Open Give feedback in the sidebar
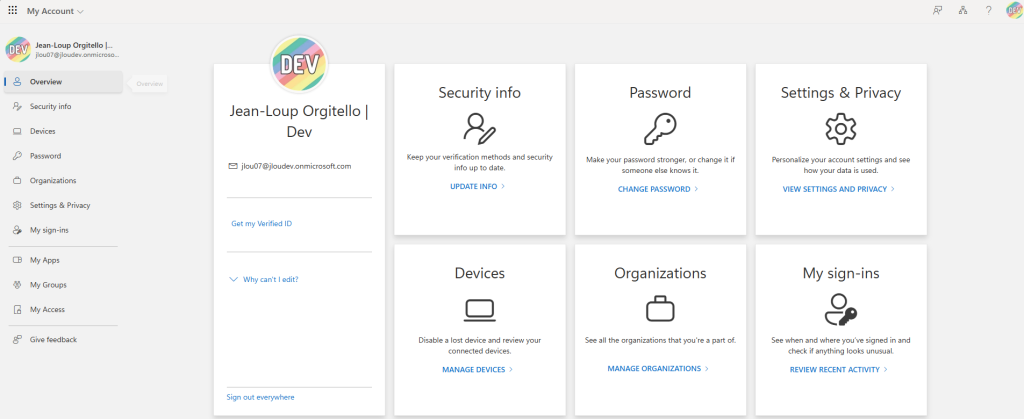The height and width of the screenshot is (419, 1024). (63, 340)
